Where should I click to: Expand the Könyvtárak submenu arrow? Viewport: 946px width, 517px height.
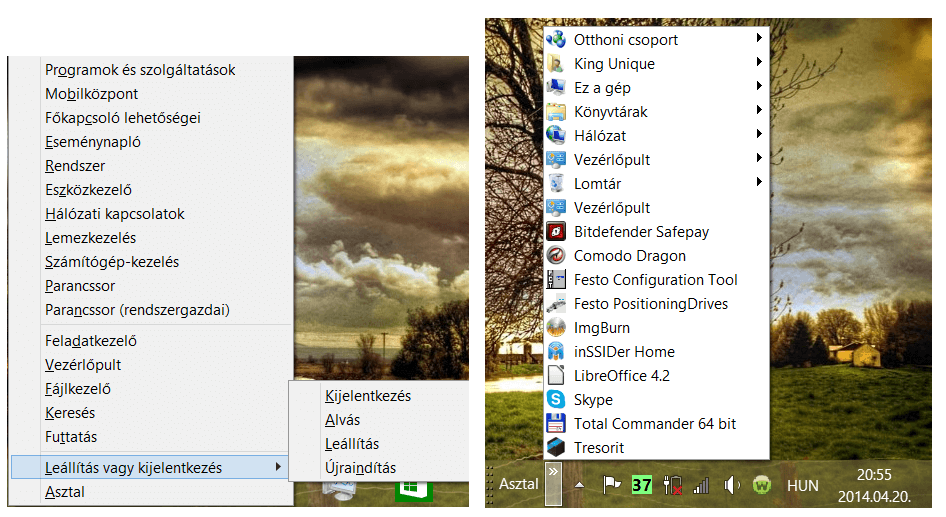tap(759, 110)
